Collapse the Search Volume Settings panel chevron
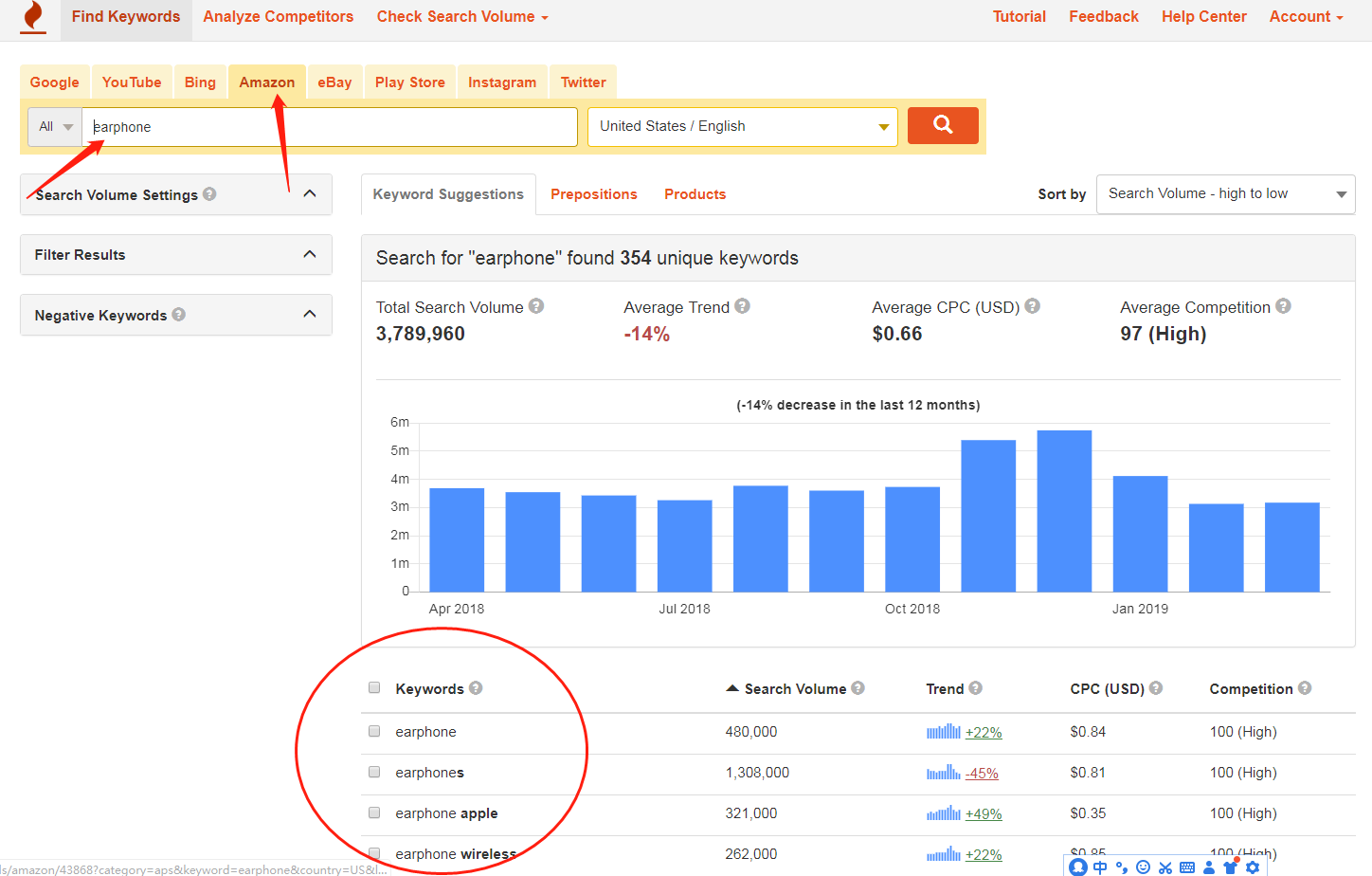Image resolution: width=1372 pixels, height=876 pixels. (310, 193)
